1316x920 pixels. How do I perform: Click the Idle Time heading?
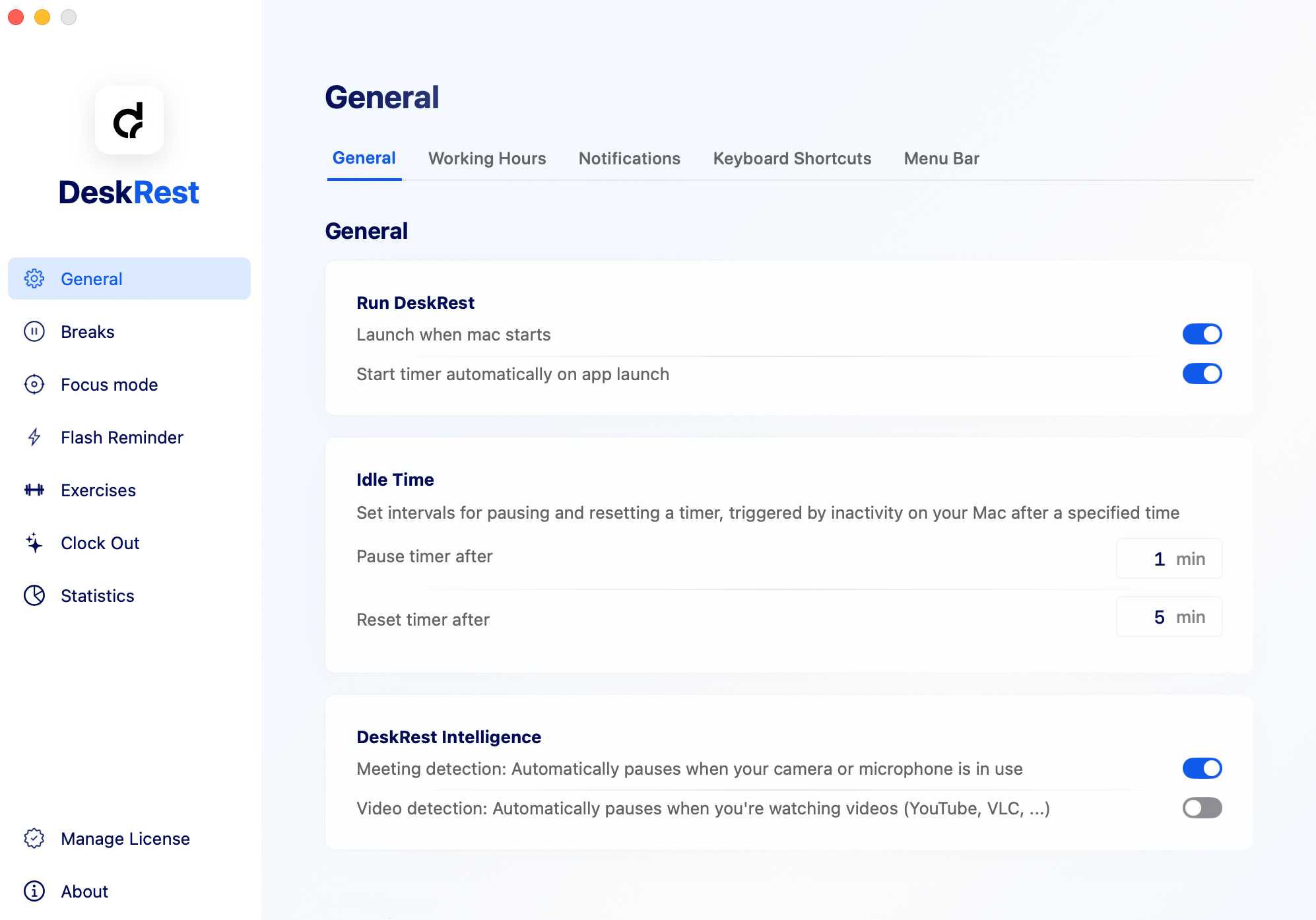tap(395, 480)
